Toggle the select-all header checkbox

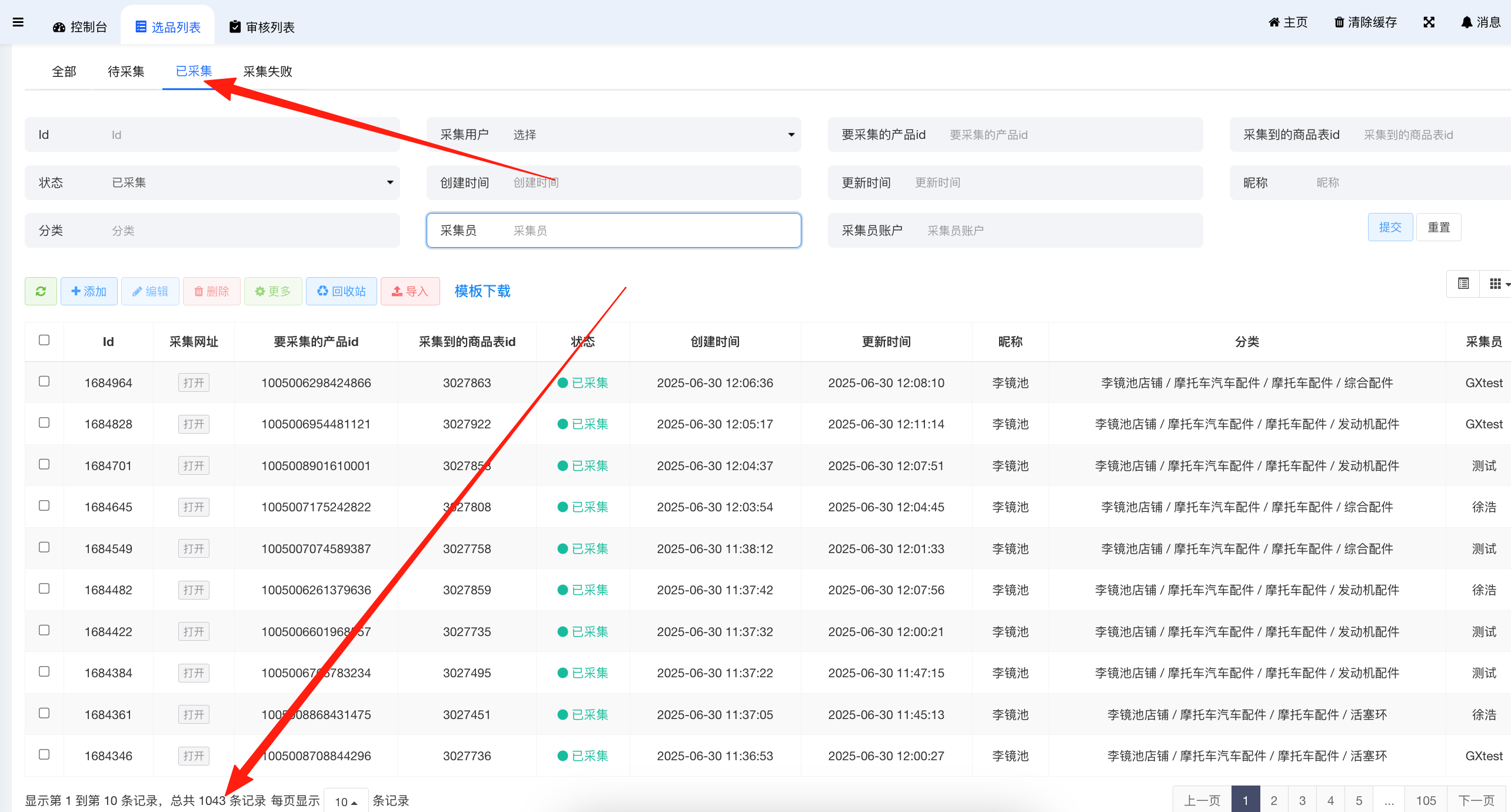tap(44, 340)
